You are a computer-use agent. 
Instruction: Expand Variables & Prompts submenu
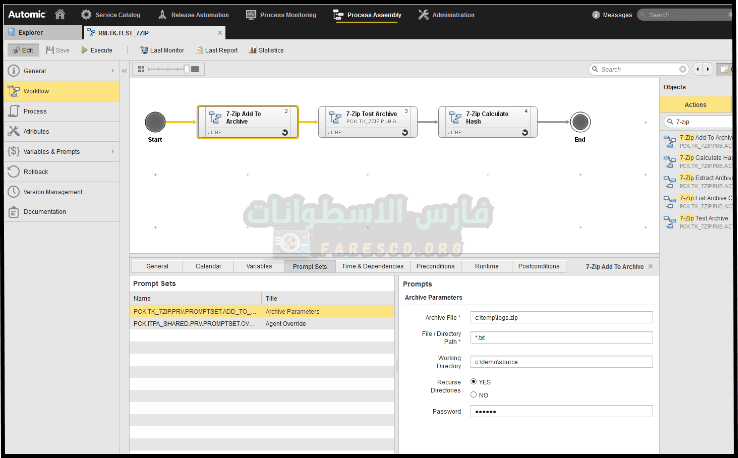[112, 151]
